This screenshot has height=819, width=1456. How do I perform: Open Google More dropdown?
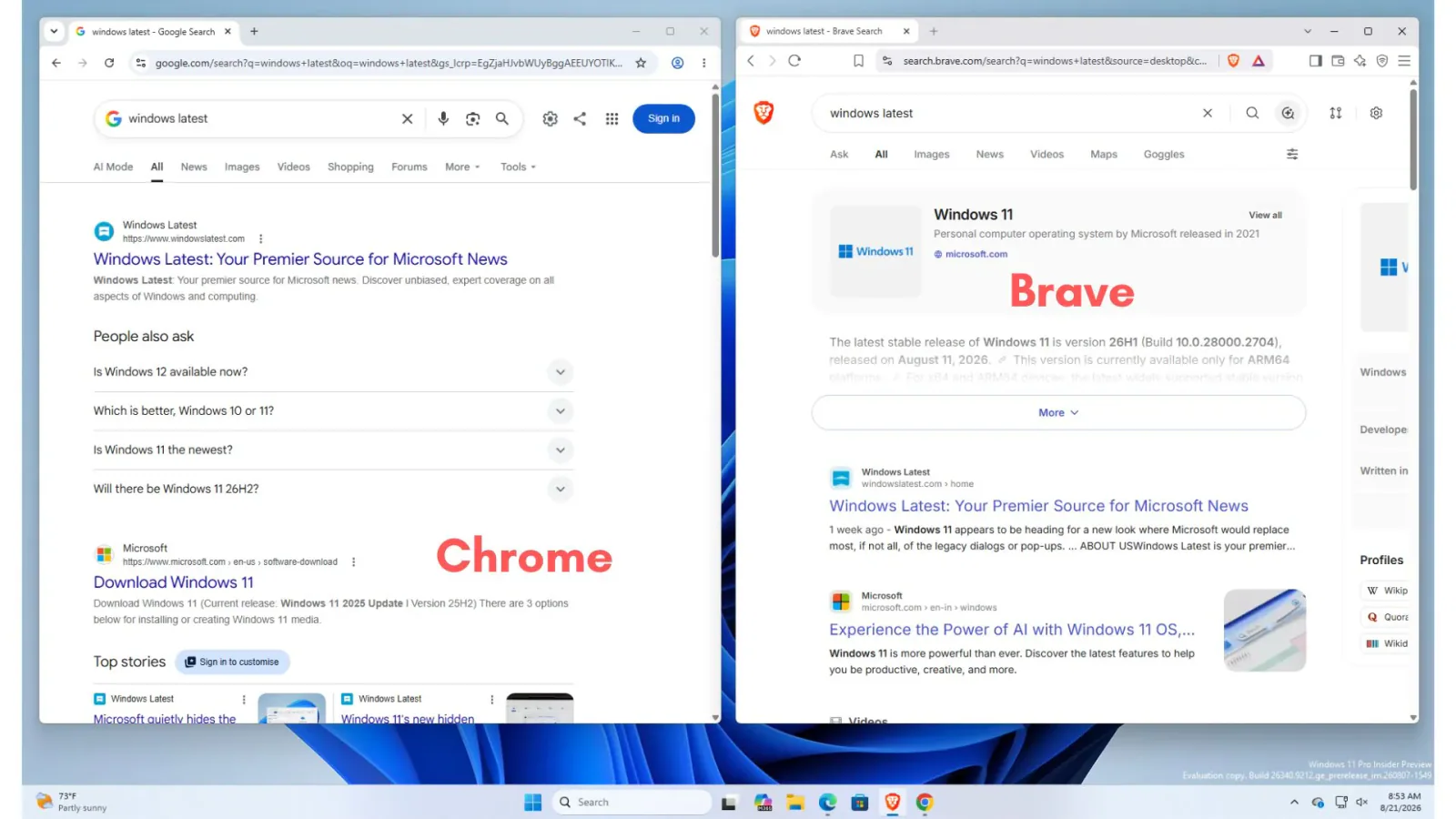462,167
